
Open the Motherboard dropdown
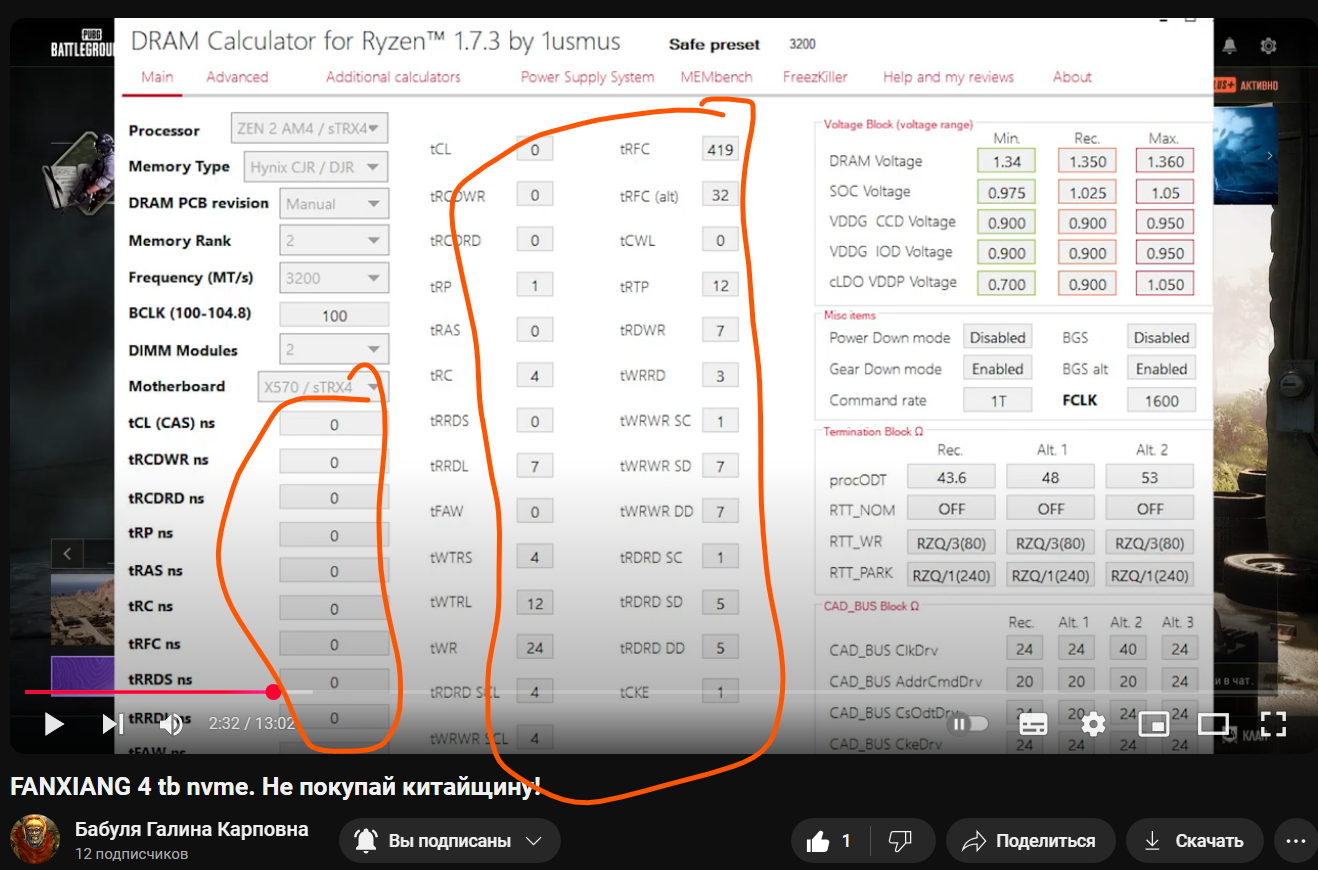(x=322, y=386)
